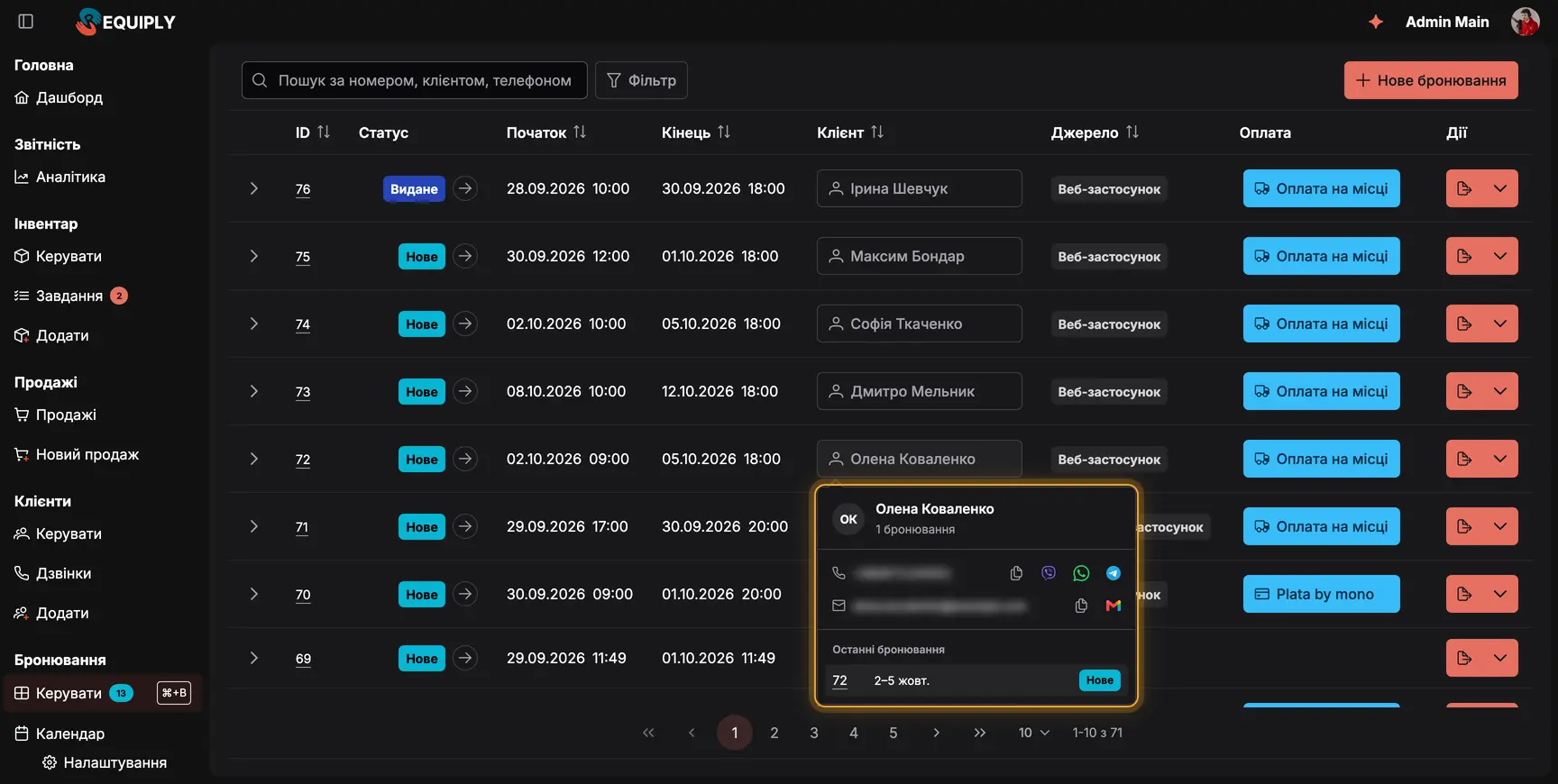Click red action button for booking 70
1558x784 pixels.
pyautogui.click(x=1464, y=594)
